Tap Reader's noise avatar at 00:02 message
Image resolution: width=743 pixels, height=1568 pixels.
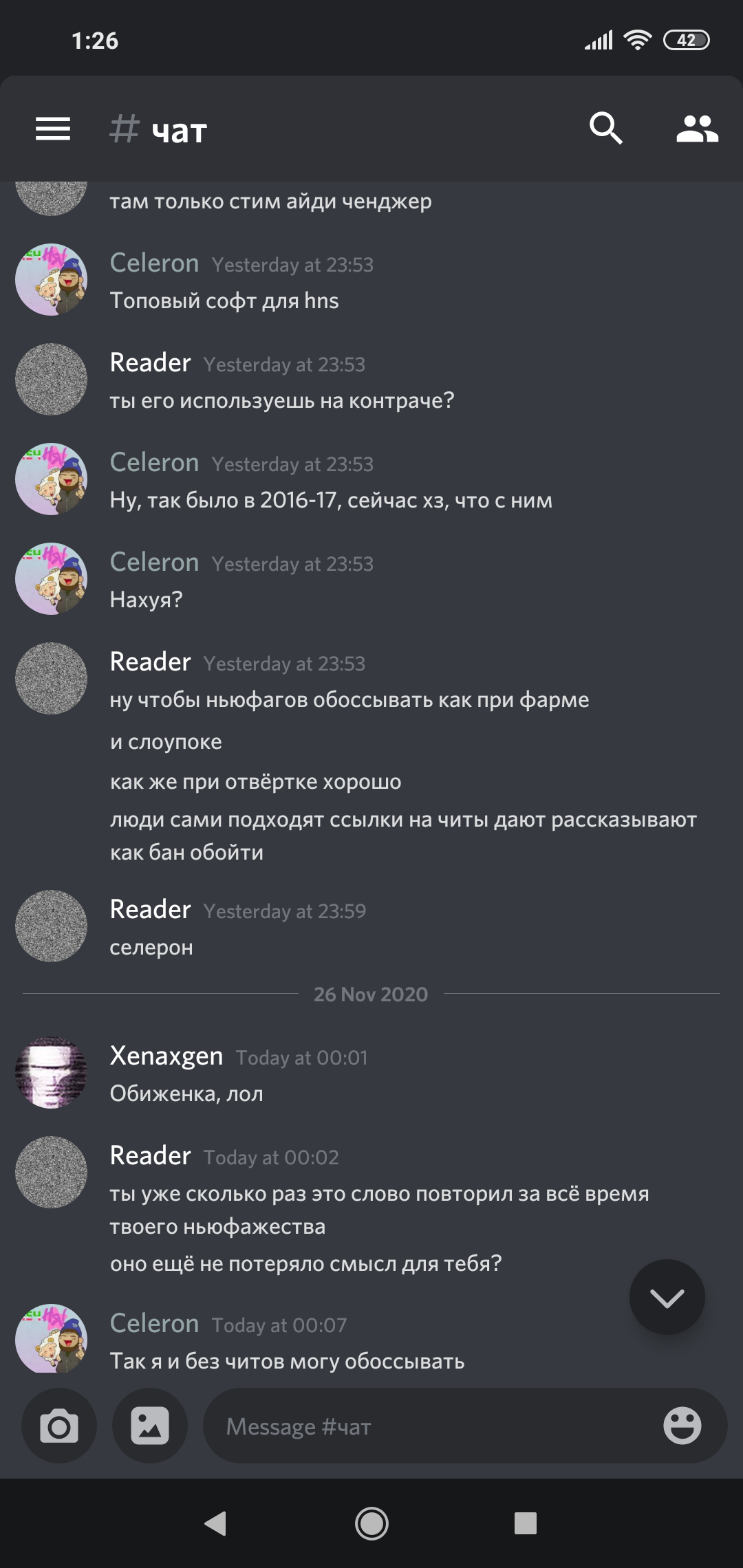tap(52, 1172)
